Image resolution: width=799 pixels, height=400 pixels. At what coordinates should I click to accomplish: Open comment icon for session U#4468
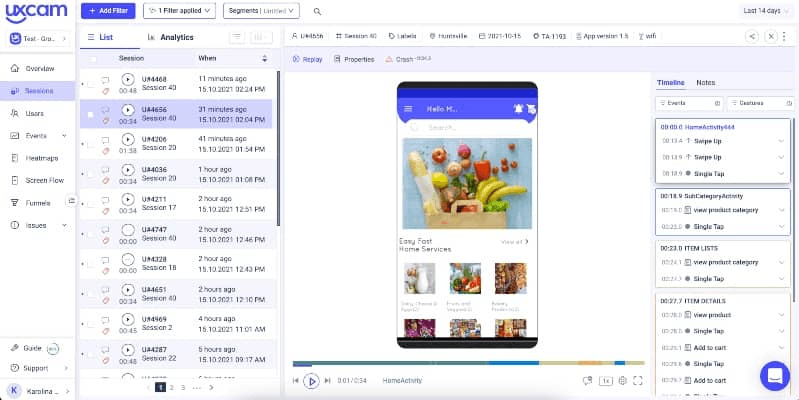[105, 80]
